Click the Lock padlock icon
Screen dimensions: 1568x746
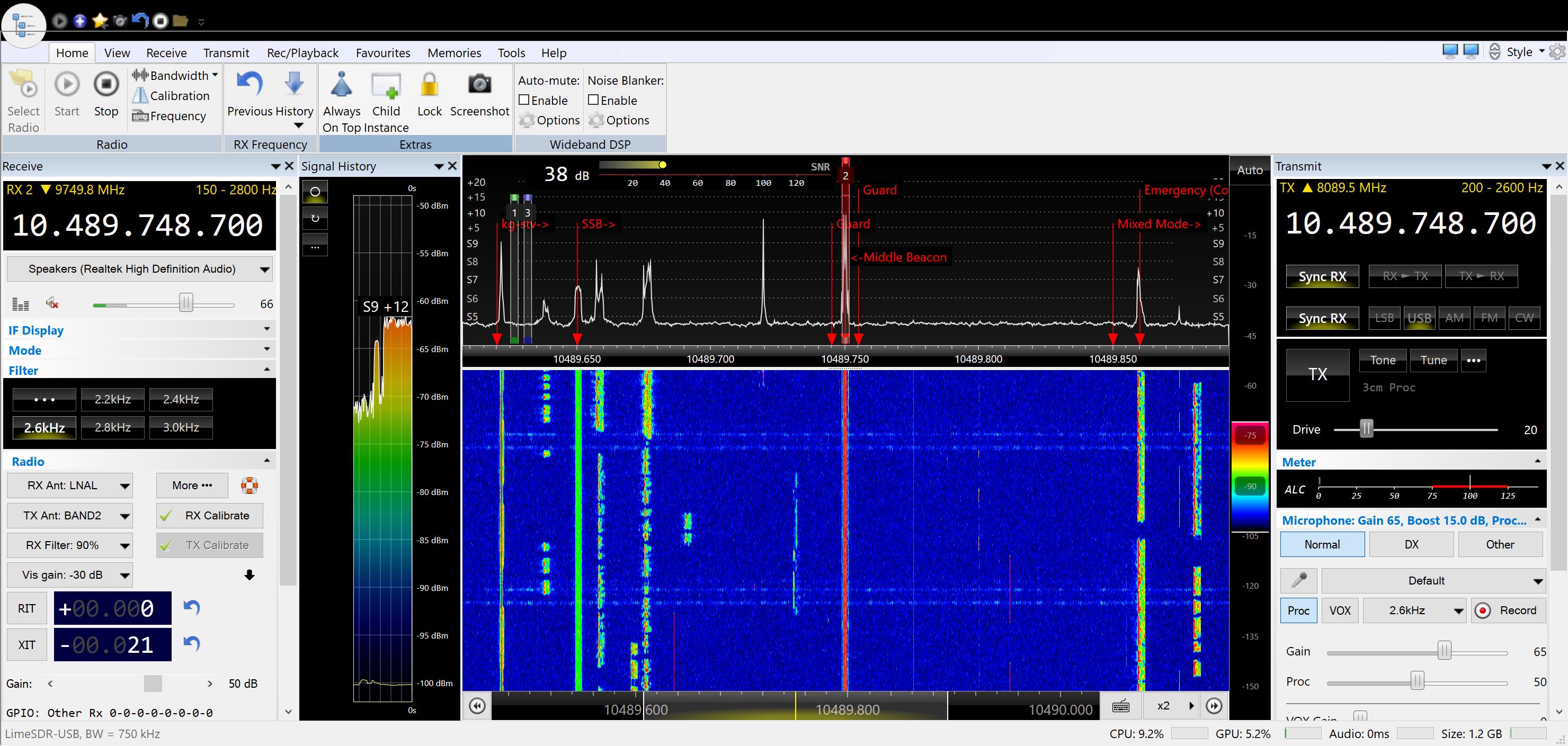[429, 85]
